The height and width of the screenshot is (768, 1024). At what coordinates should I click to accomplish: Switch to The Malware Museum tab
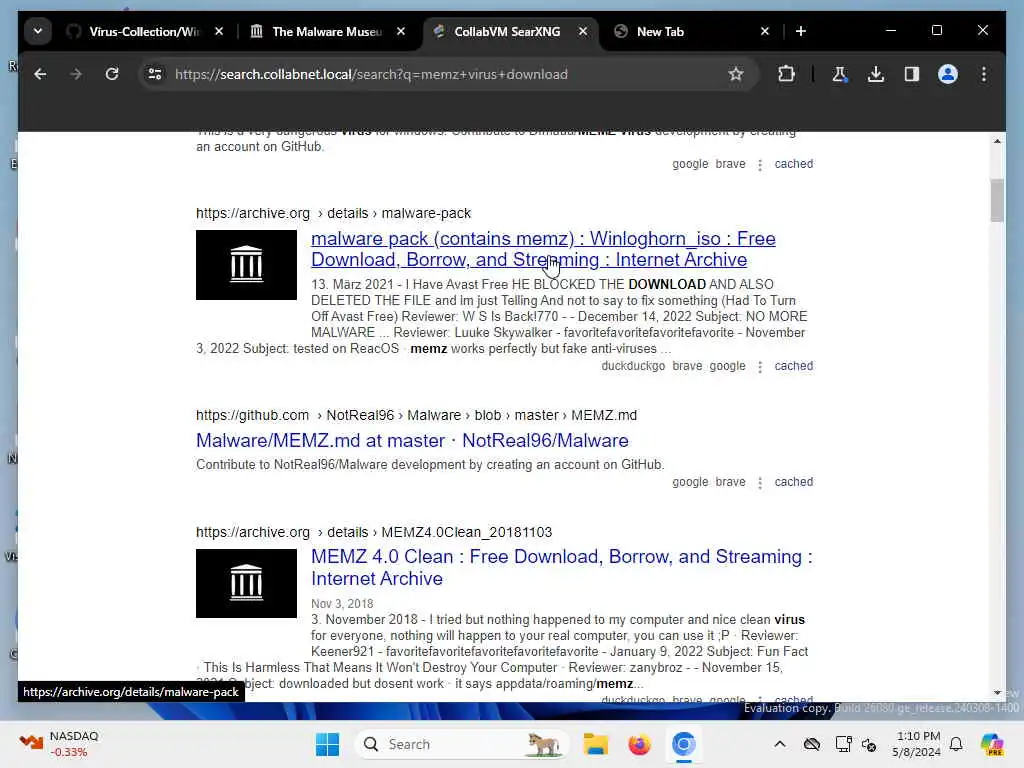pyautogui.click(x=327, y=31)
